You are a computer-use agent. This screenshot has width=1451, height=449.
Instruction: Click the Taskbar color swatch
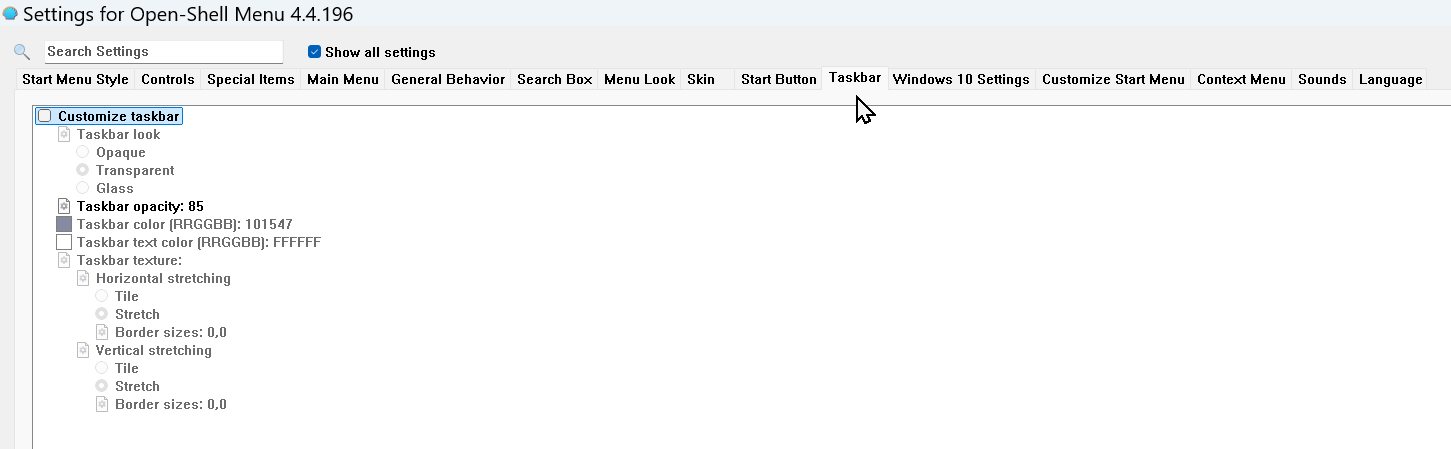[64, 224]
